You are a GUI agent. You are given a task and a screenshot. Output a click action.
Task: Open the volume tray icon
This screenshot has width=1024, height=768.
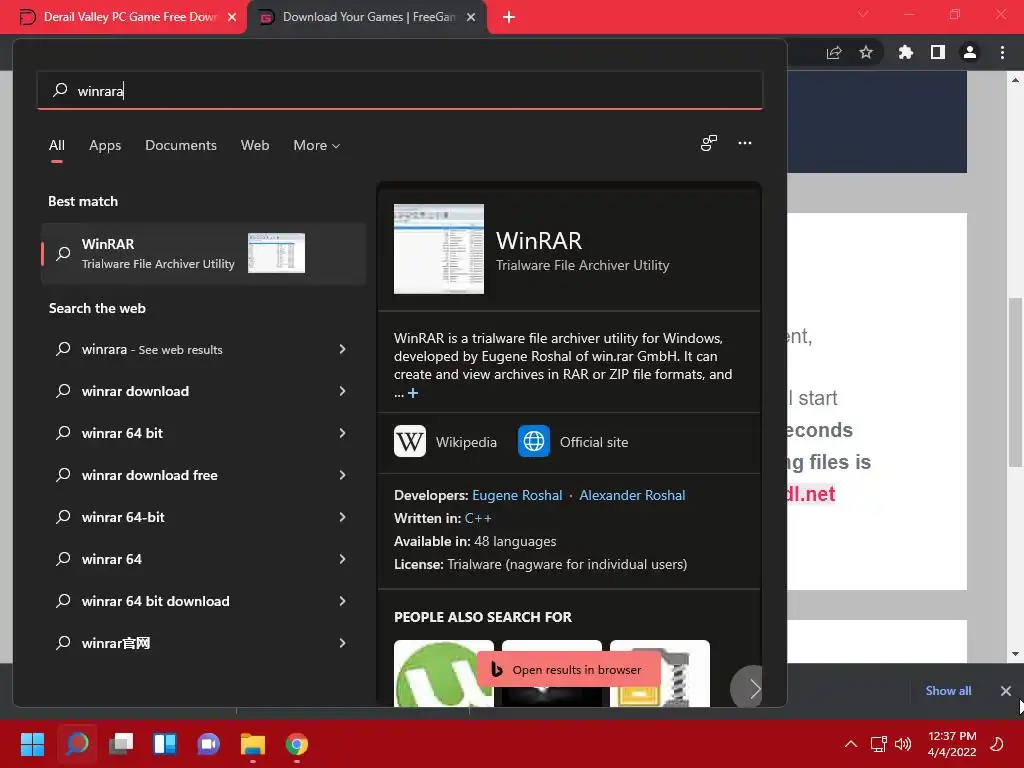click(x=903, y=744)
